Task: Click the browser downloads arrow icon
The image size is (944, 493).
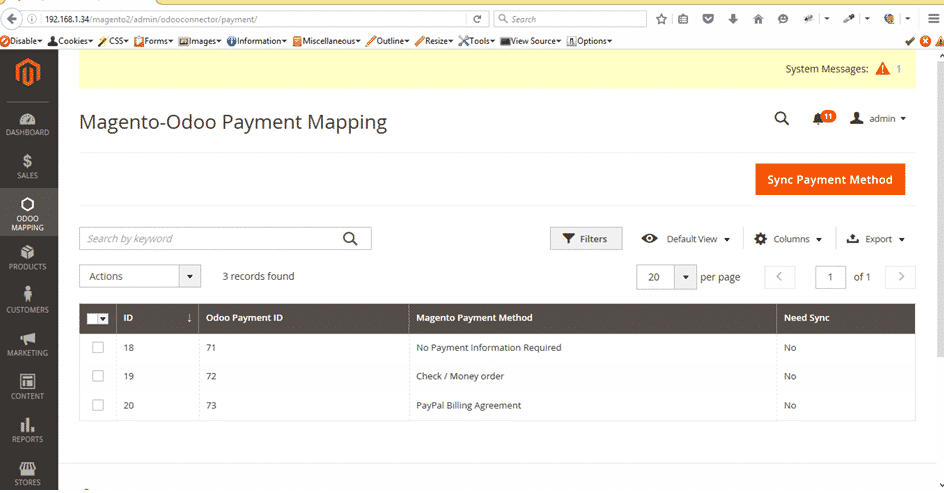Action: pyautogui.click(x=733, y=19)
